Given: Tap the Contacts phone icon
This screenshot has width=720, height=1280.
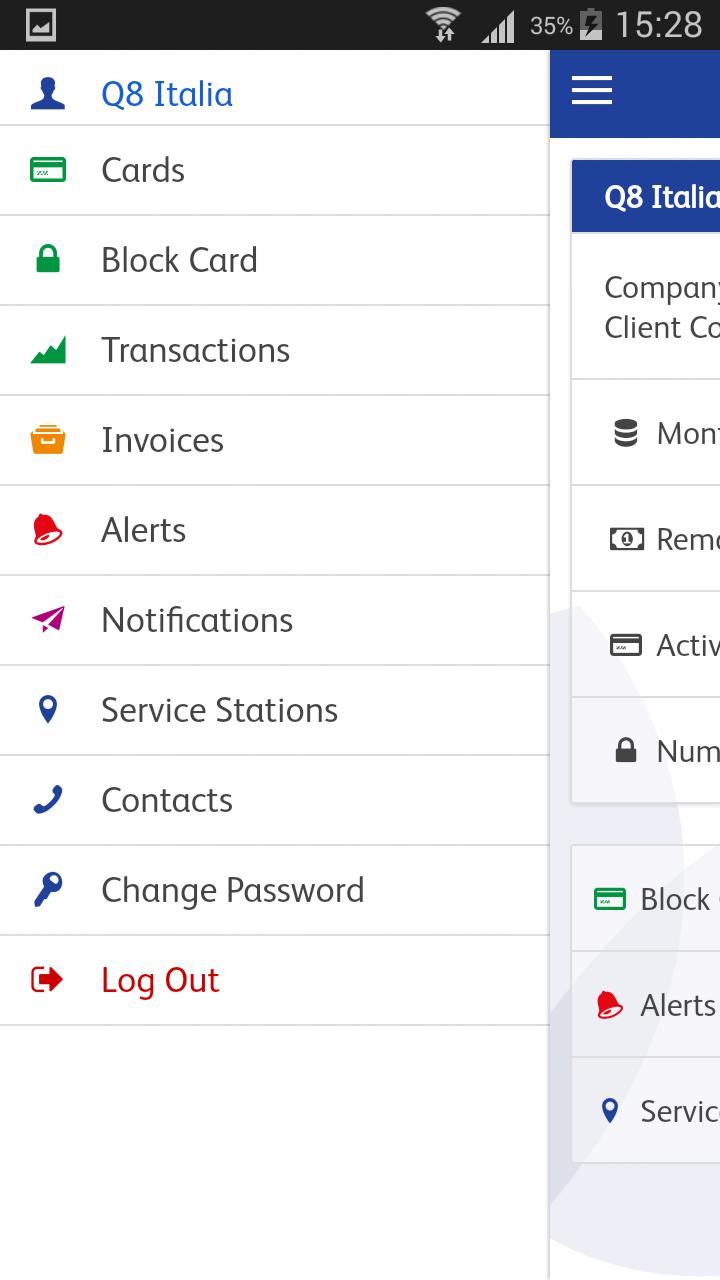Looking at the screenshot, I should tap(48, 800).
